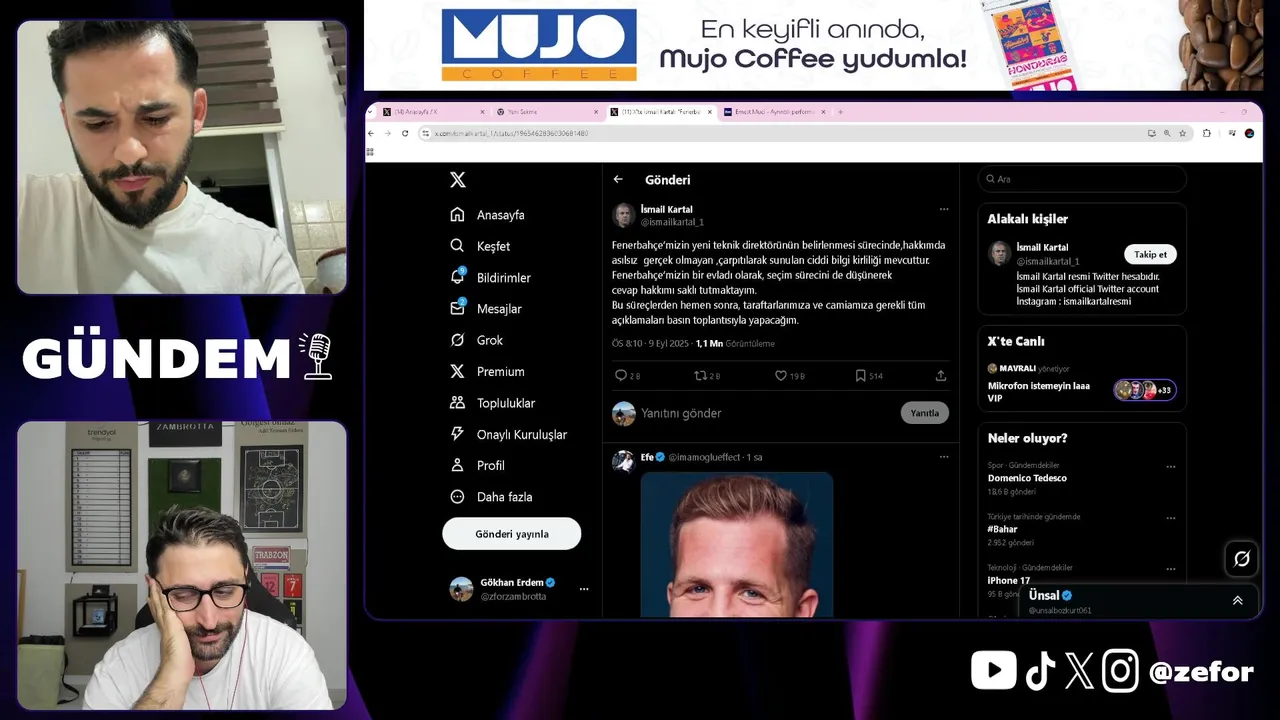Viewport: 1280px width, 720px height.
Task: Click the +33 listeners avatars
Action: coord(1145,390)
